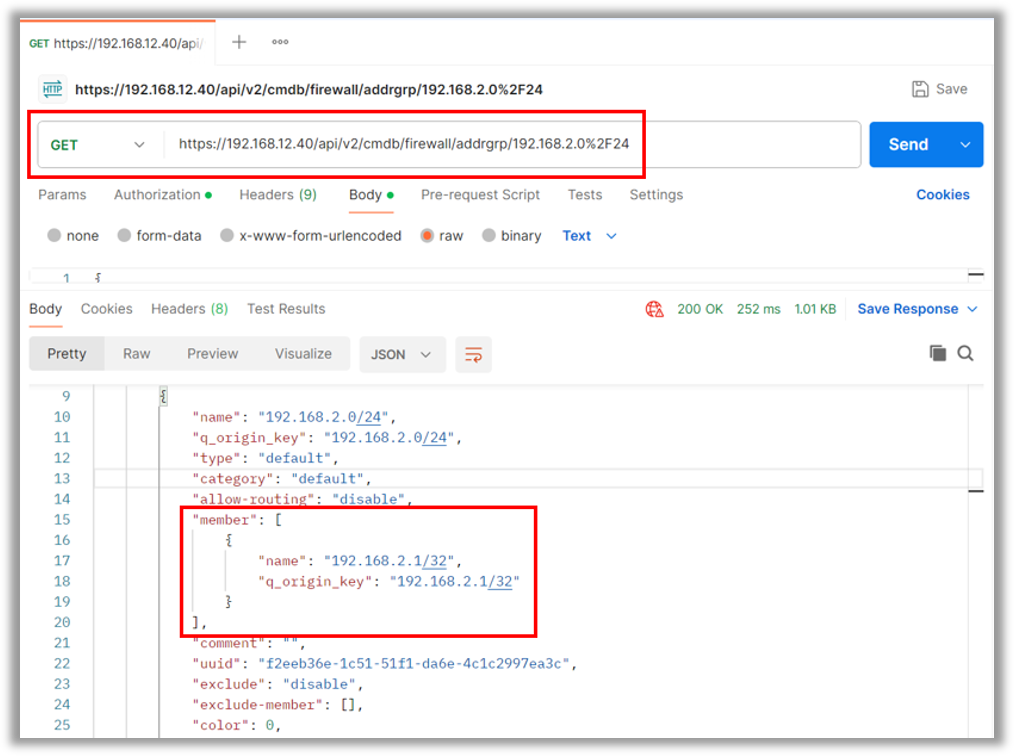Open a new request tab with the plus icon
Screen dimensions: 1014x756
coord(238,42)
